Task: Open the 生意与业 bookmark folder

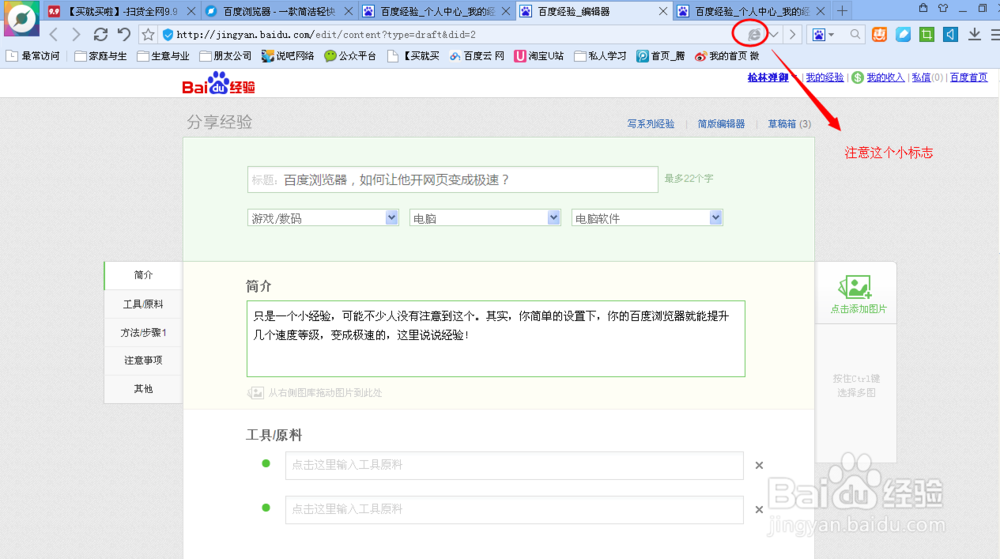Action: (x=163, y=56)
